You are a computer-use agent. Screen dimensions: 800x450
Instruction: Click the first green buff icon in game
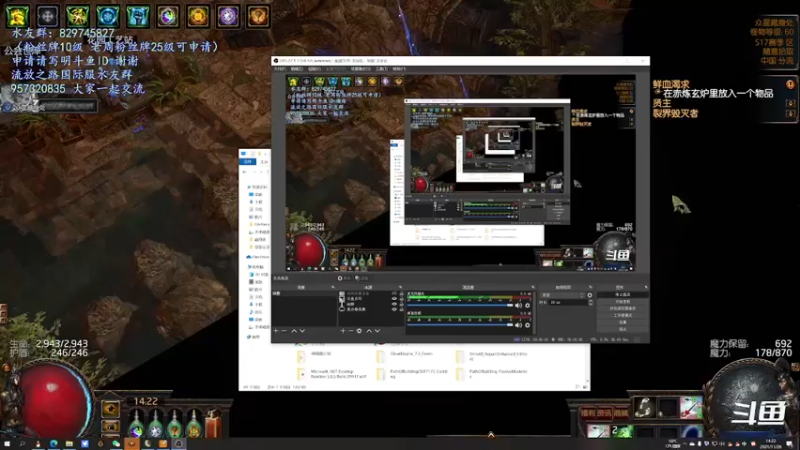point(17,16)
